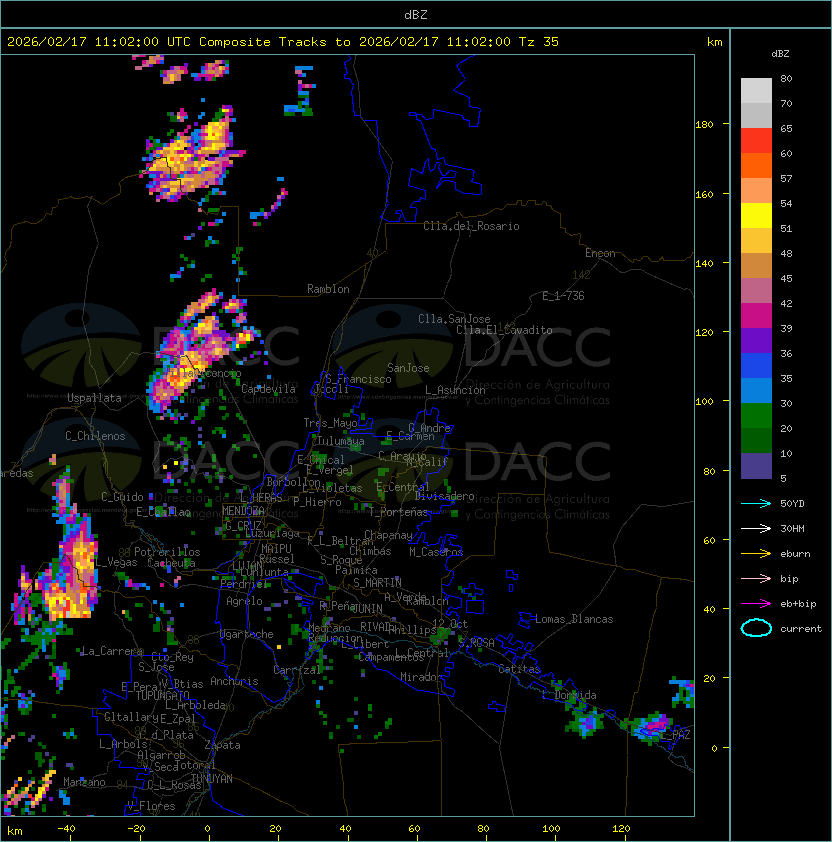Select the purple 36 dBZ color band
Screen dimensions: 832x842
756,341
